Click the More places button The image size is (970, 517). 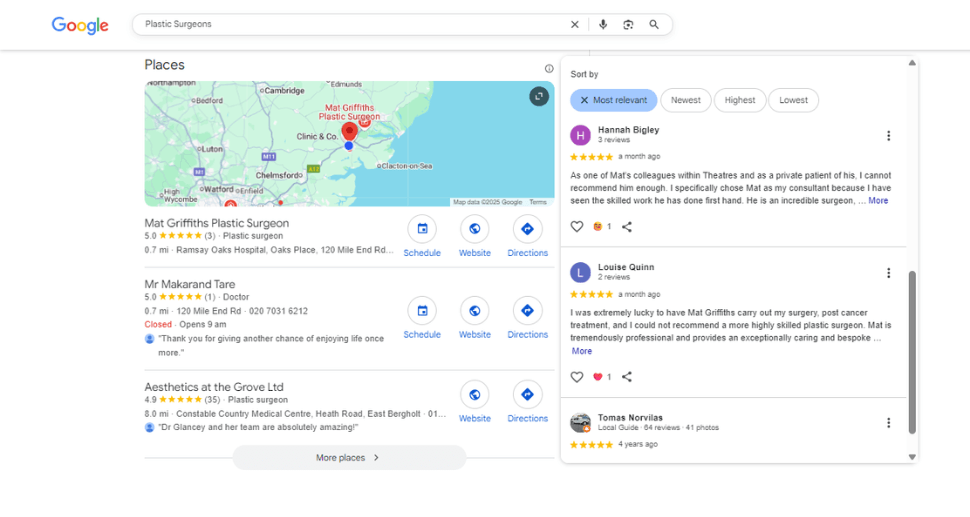[349, 458]
